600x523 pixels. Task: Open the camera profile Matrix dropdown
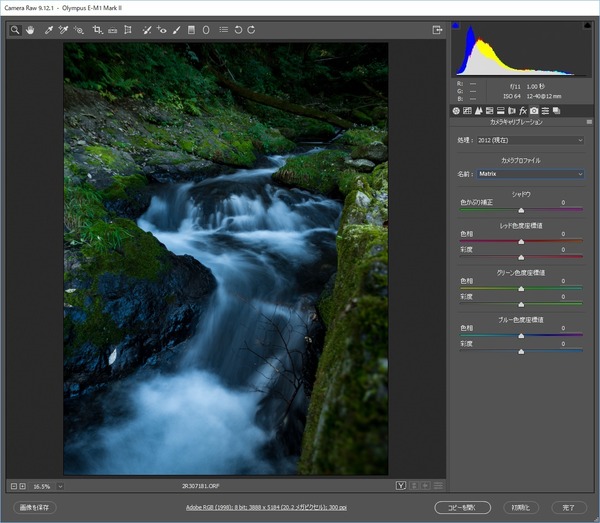pos(530,174)
